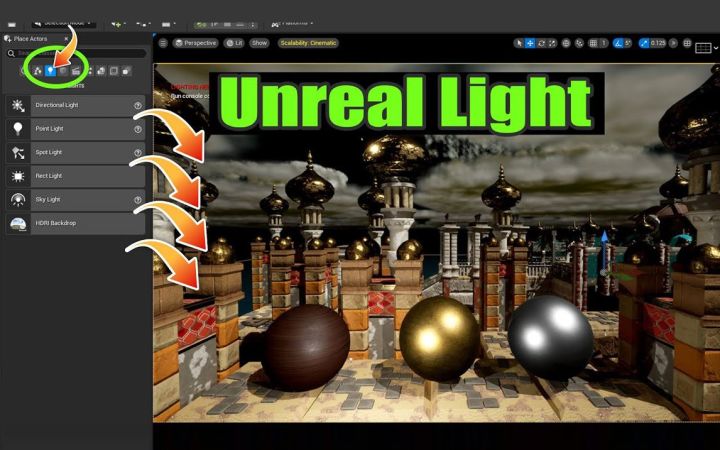
Task: Activate the Rotate tool
Action: pyautogui.click(x=541, y=43)
